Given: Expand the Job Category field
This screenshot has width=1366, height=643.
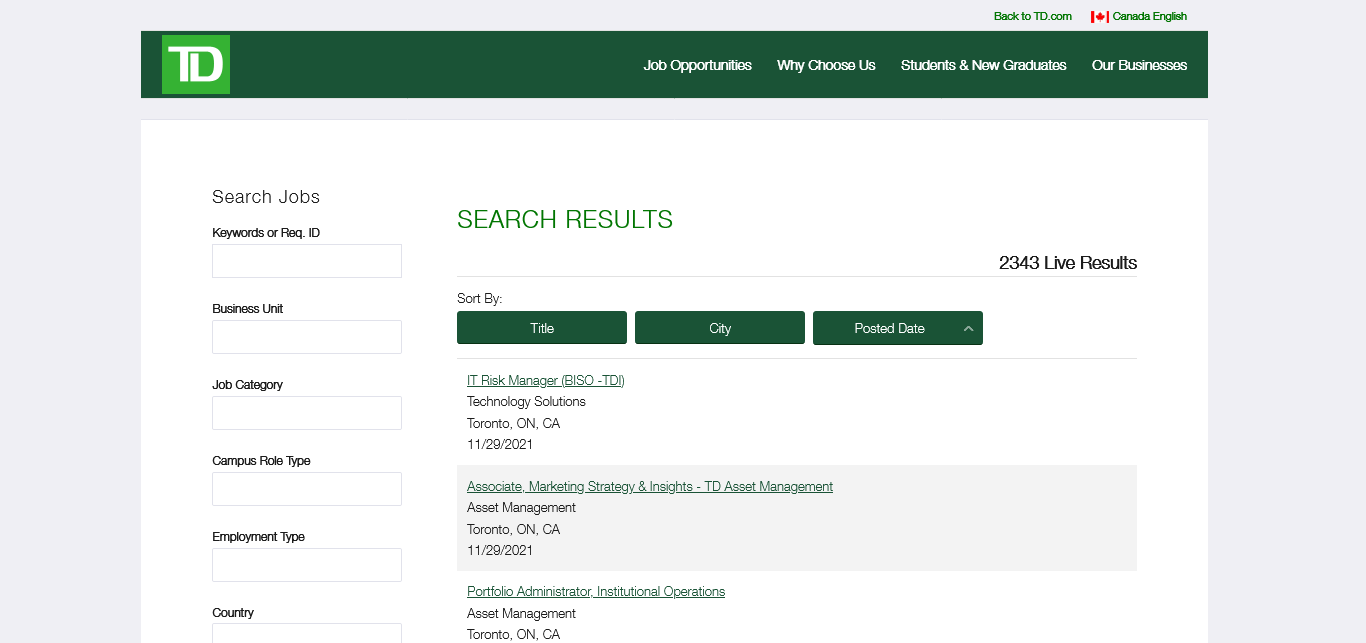Looking at the screenshot, I should (307, 413).
